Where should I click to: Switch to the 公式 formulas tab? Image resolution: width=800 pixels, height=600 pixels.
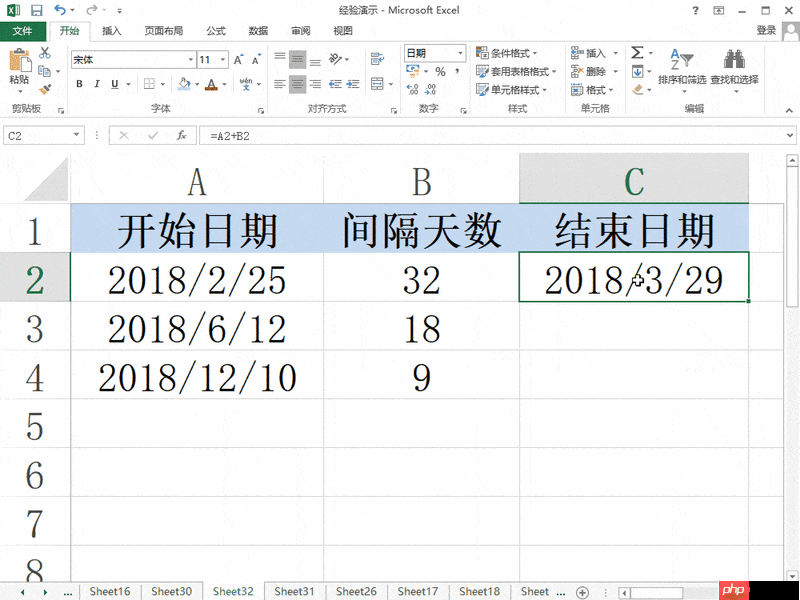pyautogui.click(x=216, y=31)
